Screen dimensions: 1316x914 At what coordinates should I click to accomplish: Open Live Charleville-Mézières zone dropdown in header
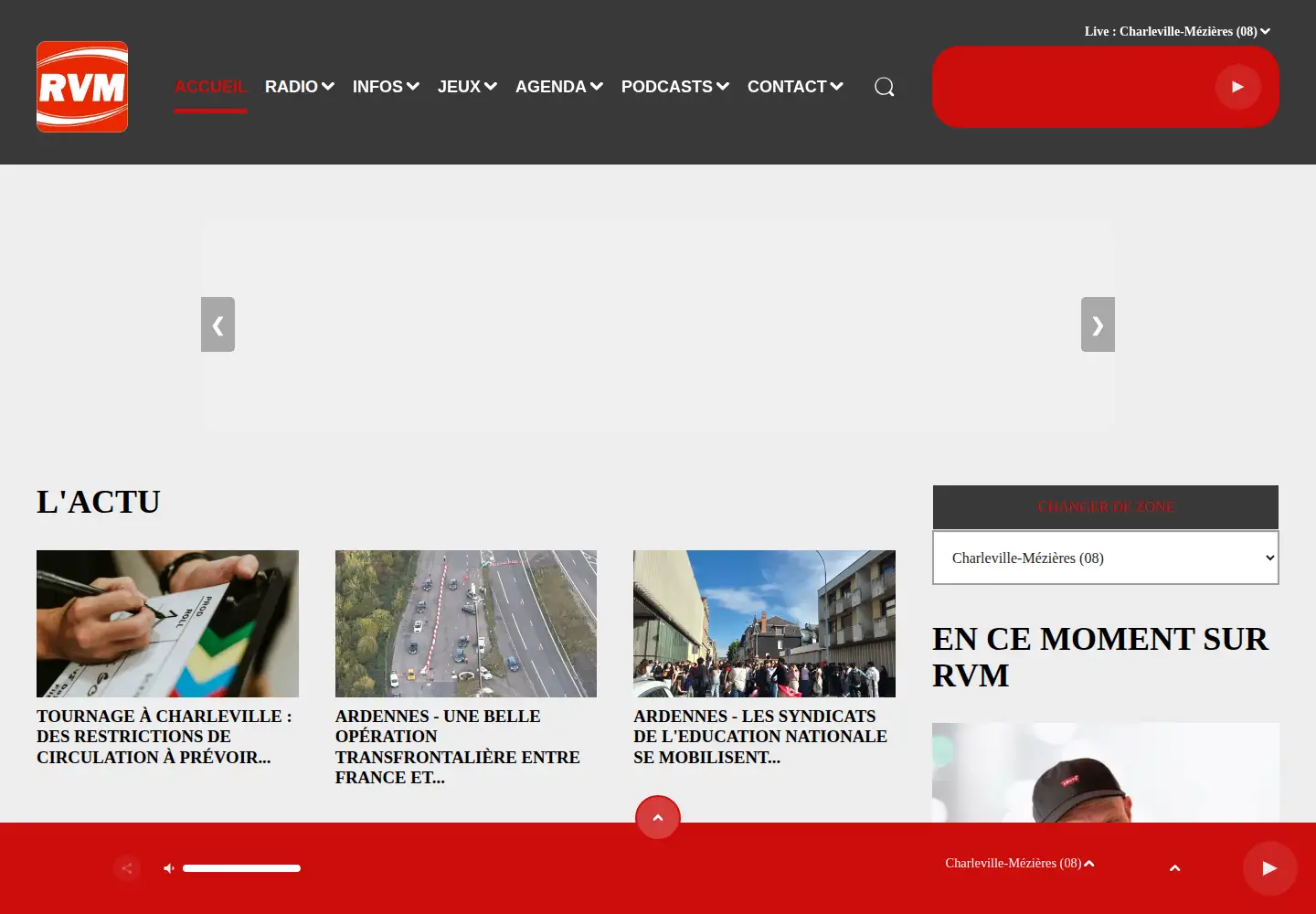[1178, 31]
